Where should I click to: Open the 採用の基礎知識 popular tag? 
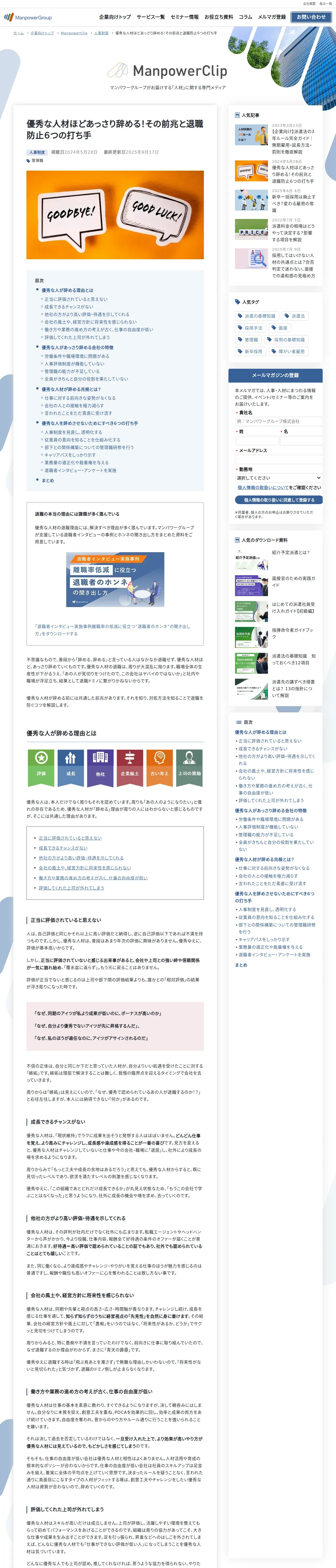(x=286, y=340)
